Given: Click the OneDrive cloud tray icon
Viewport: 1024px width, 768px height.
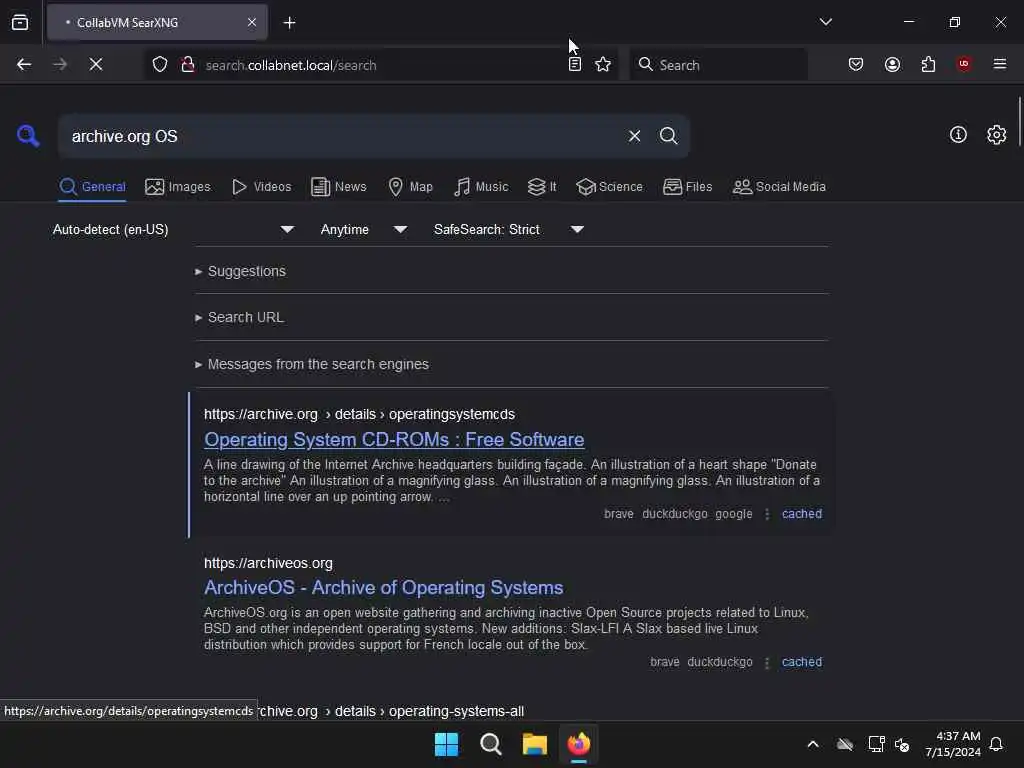Looking at the screenshot, I should 845,744.
